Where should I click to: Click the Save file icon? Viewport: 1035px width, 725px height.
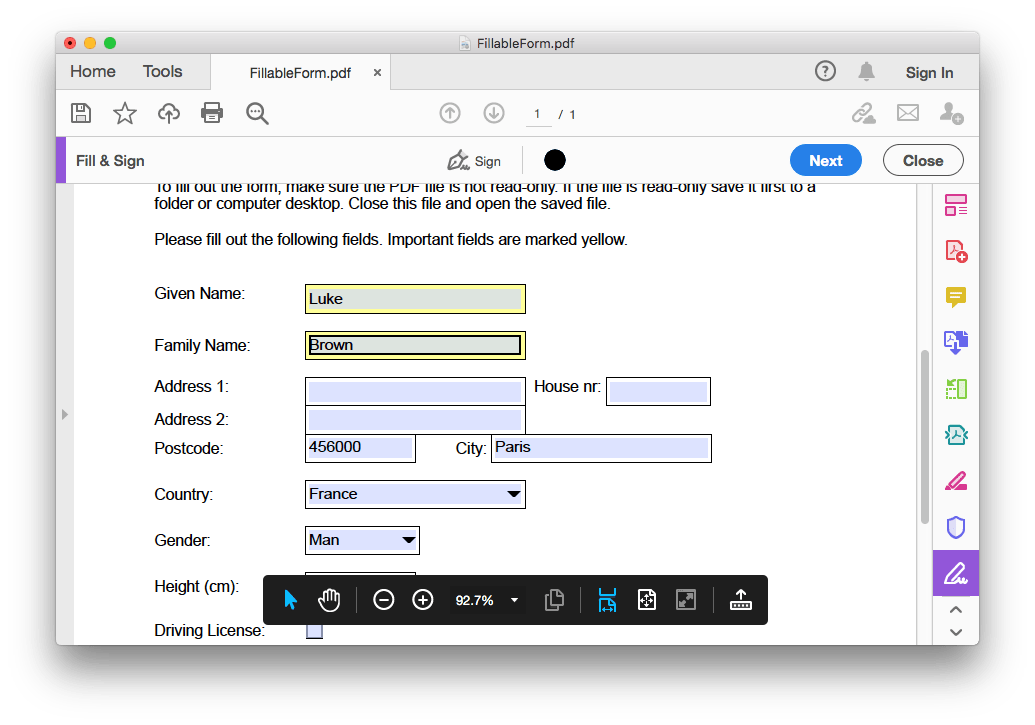81,113
